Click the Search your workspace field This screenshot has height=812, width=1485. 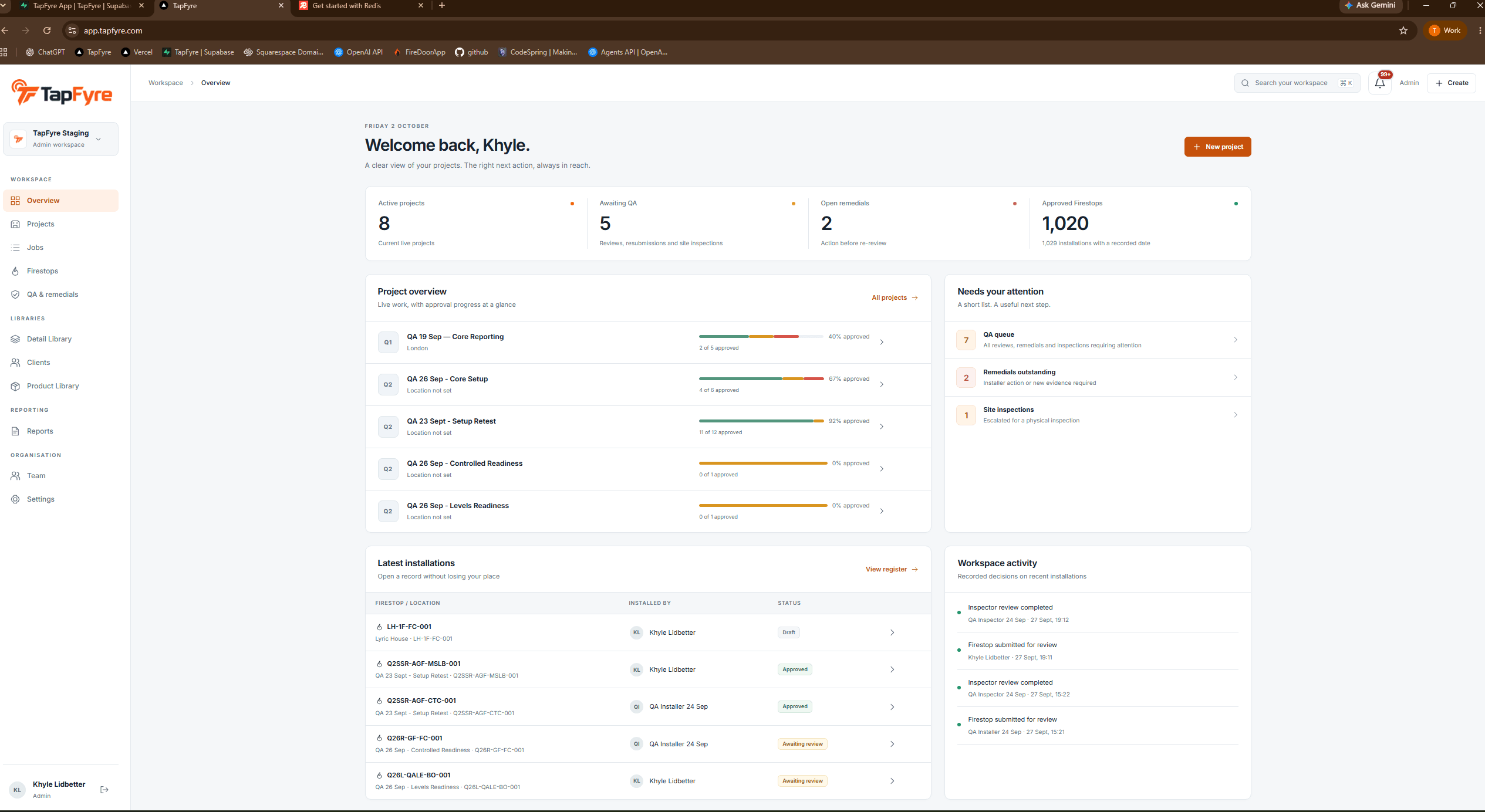[x=1297, y=83]
